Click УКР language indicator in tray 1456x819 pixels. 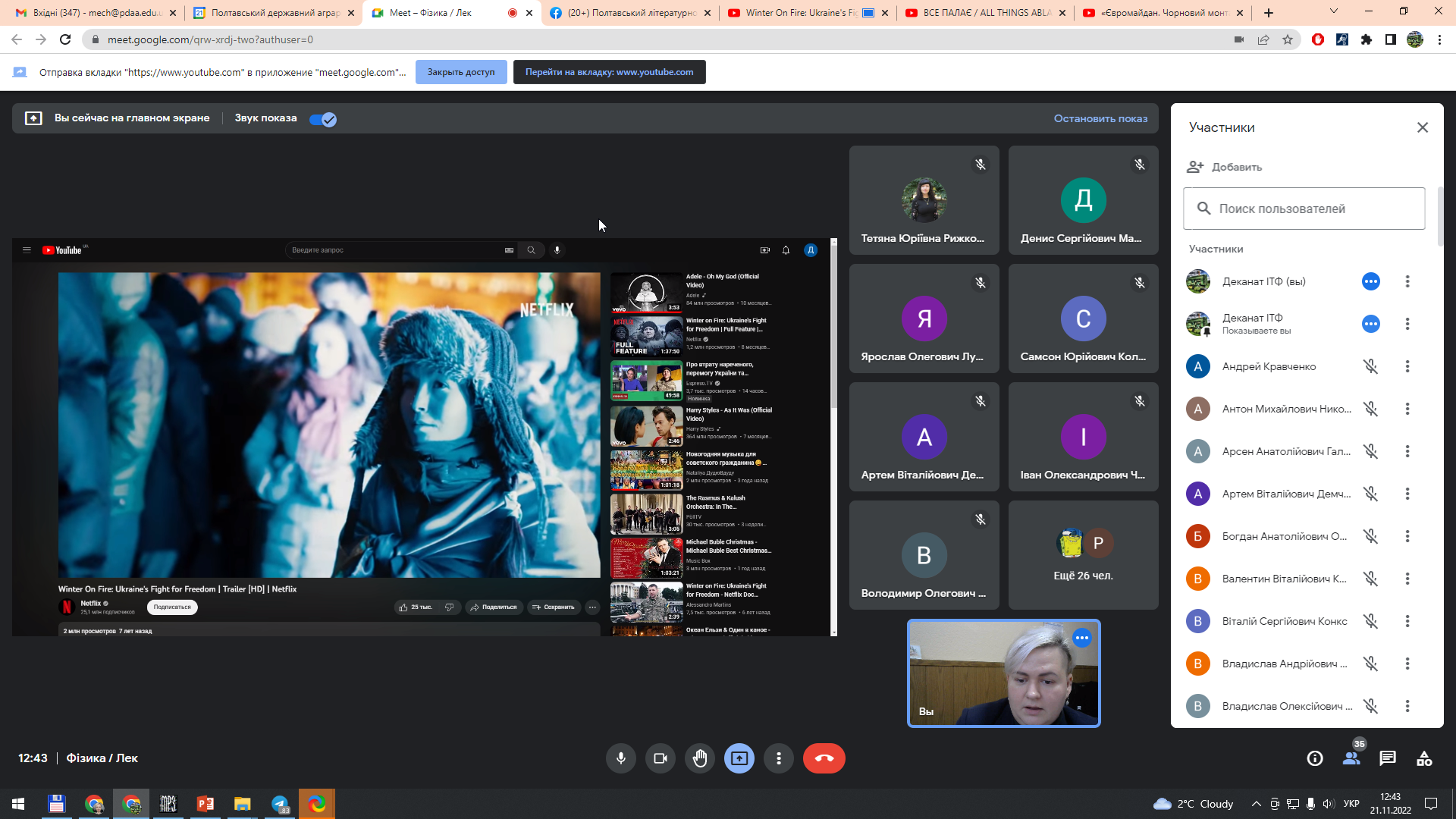click(x=1351, y=804)
